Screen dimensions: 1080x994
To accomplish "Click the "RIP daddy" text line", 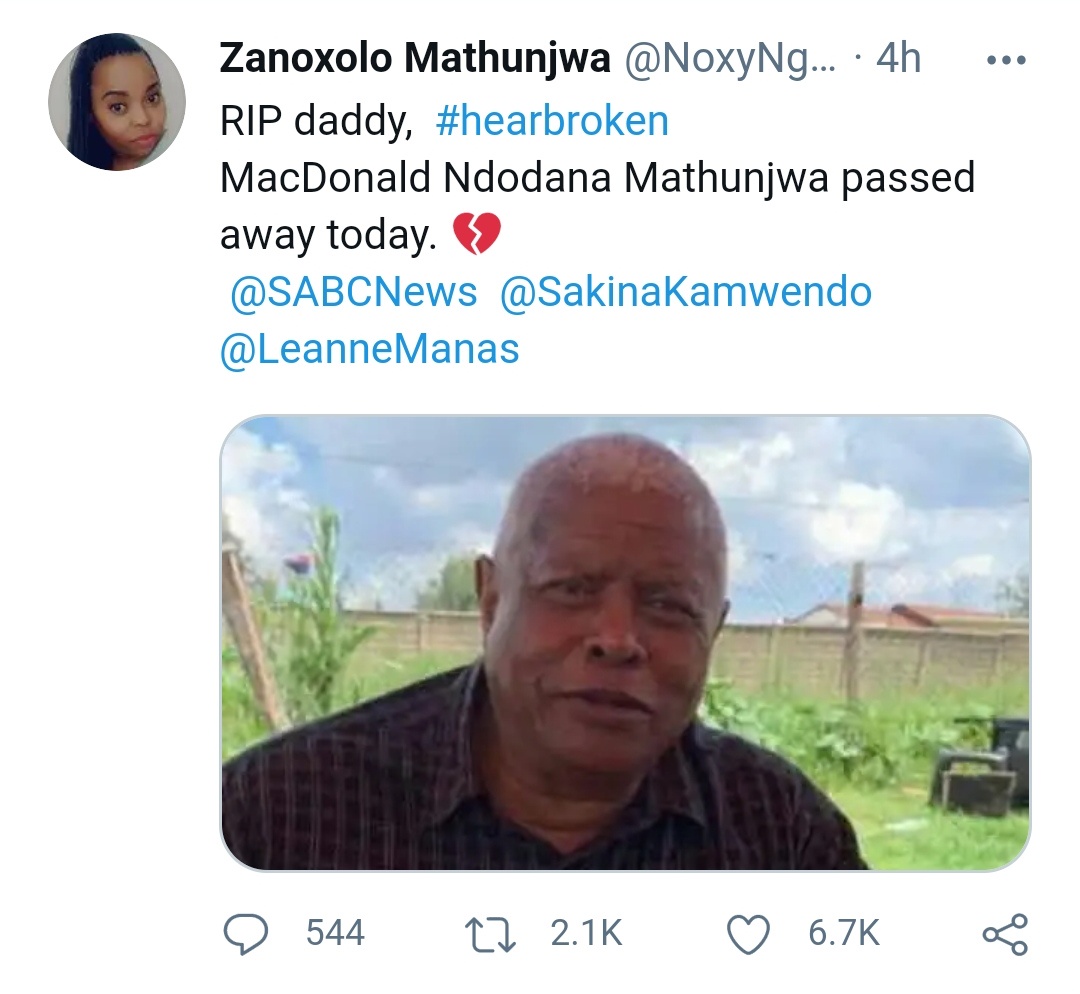I will 315,121.
